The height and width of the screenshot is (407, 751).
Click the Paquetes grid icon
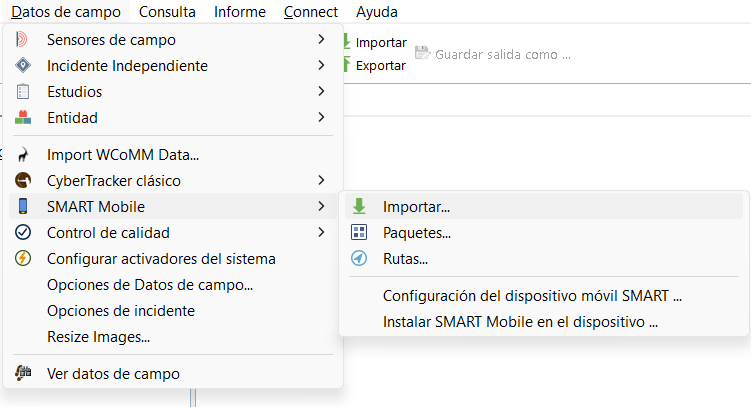point(359,233)
